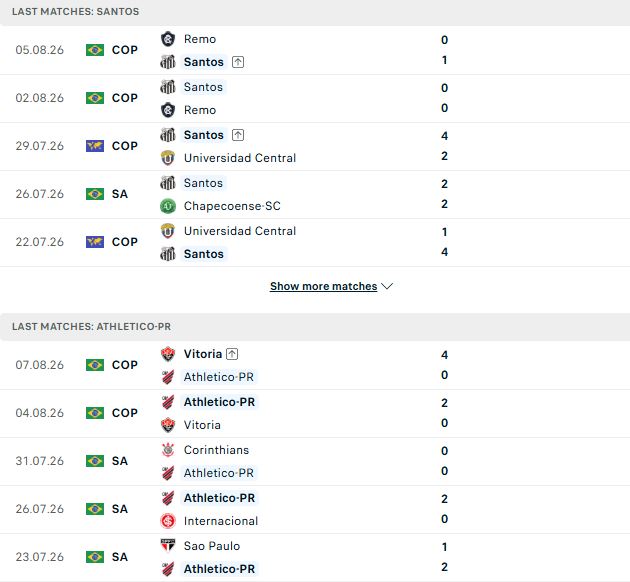Click Universidad Central score 1 on 22.07.26
Viewport: 630px width, 582px height.
click(x=444, y=232)
